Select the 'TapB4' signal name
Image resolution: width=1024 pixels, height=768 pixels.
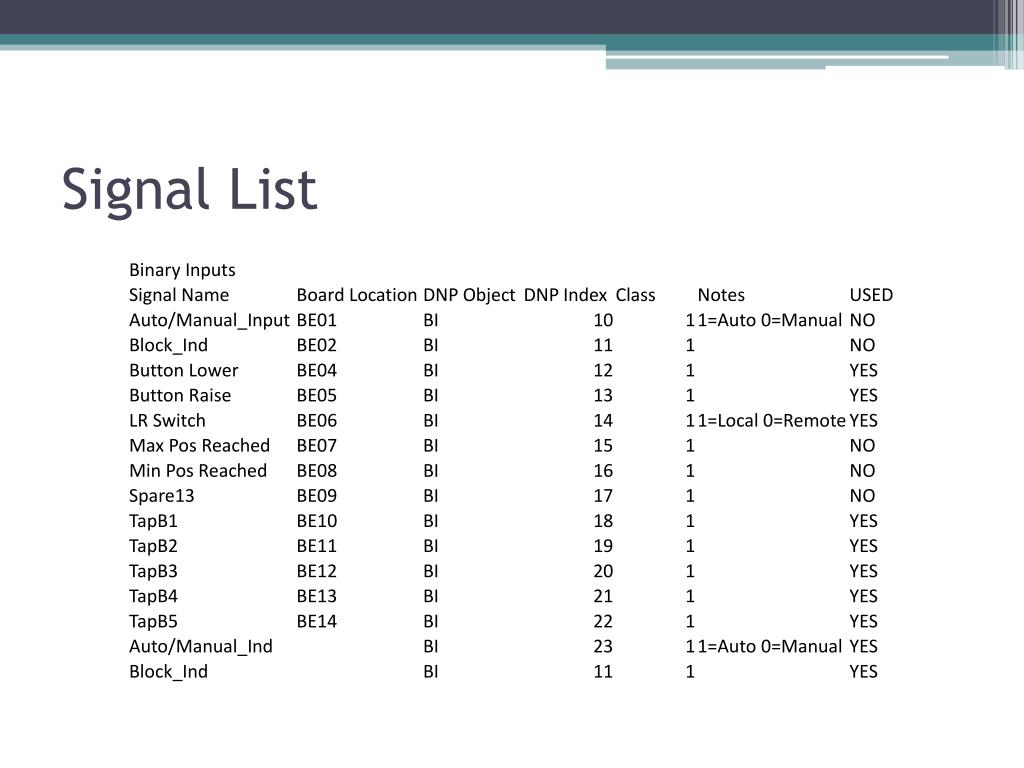153,597
